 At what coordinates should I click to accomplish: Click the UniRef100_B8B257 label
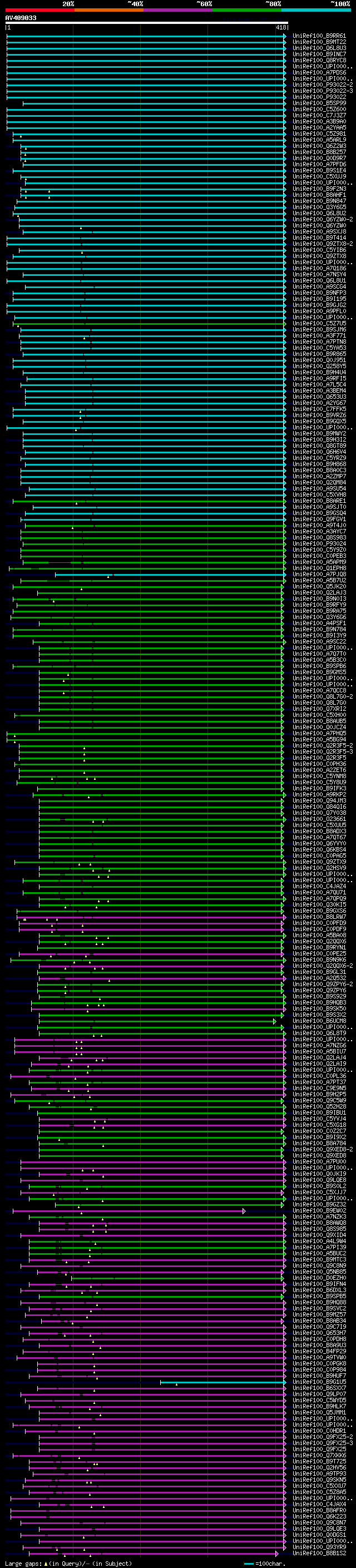tap(319, 152)
